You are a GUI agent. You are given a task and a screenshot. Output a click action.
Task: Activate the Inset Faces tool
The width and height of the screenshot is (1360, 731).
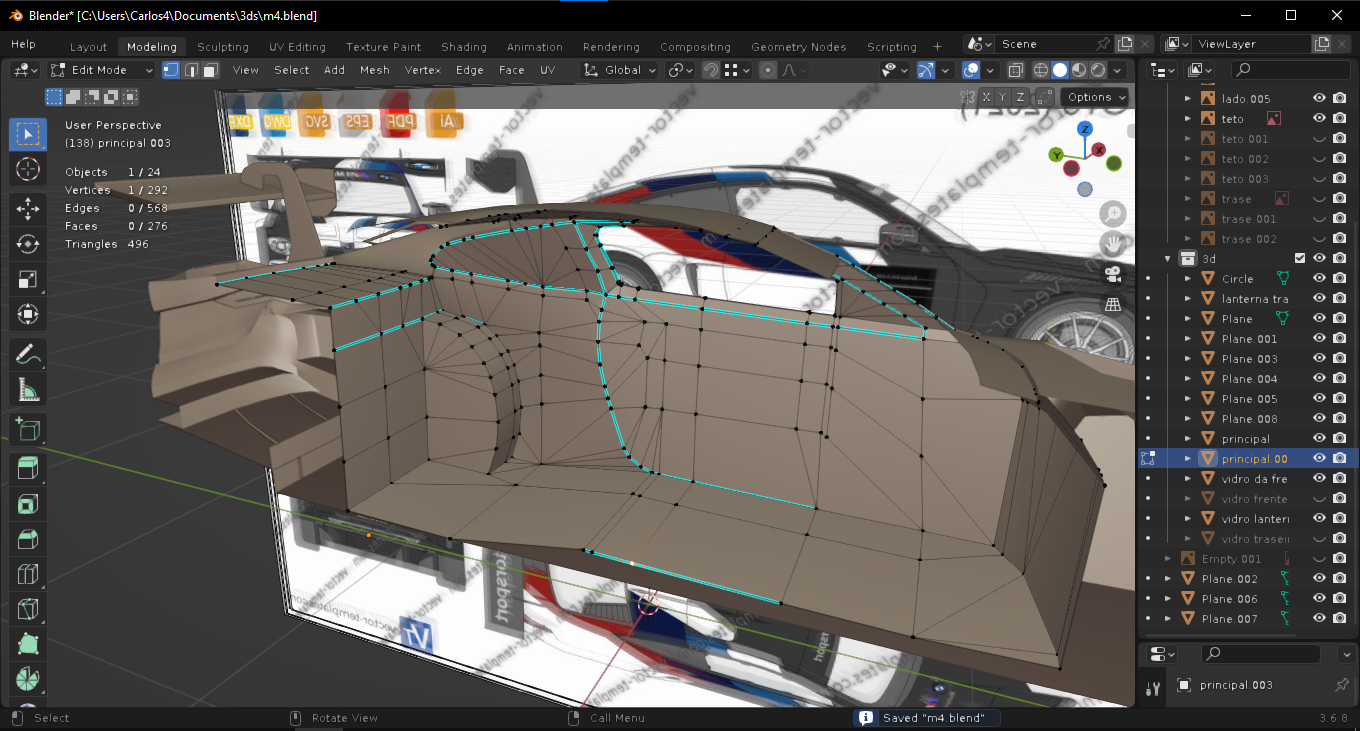28,504
